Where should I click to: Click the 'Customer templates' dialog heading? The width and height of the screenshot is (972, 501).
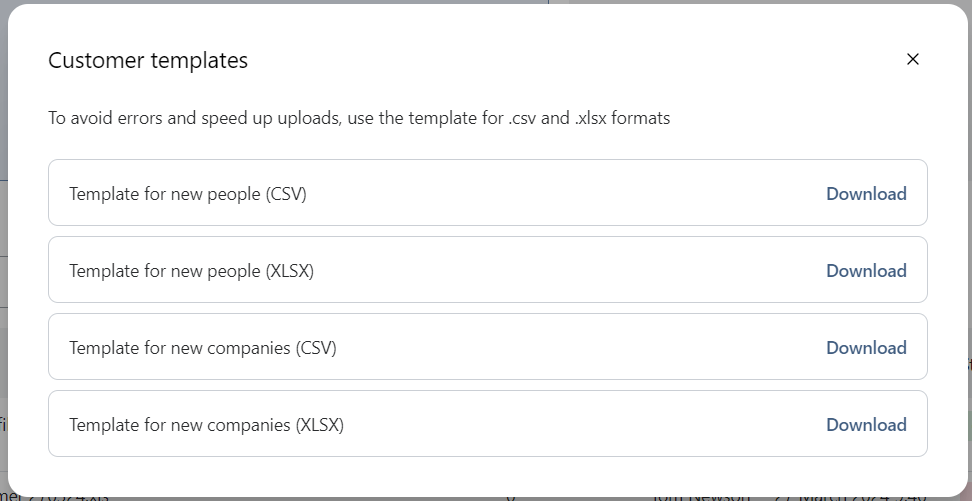148,61
